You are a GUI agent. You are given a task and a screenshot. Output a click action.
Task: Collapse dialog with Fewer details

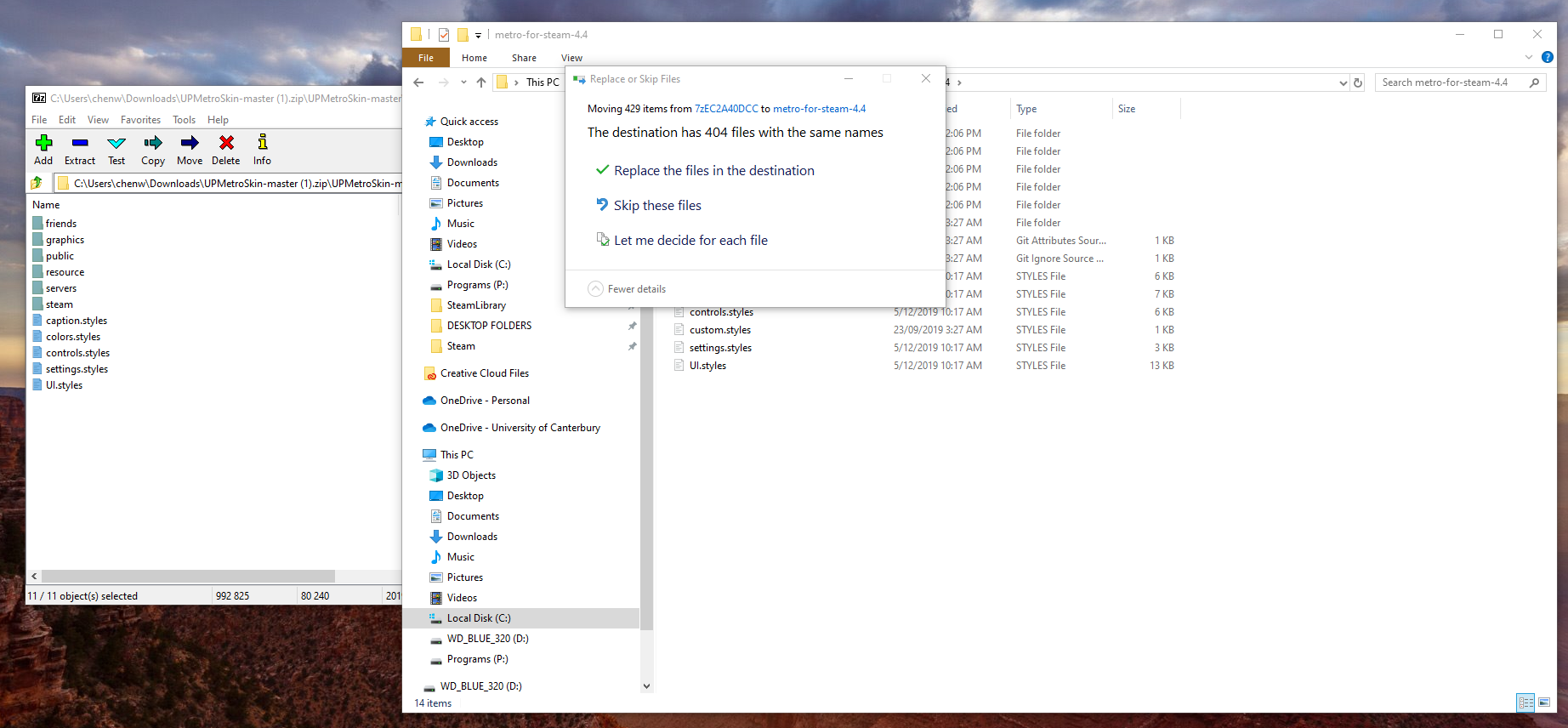(x=627, y=289)
